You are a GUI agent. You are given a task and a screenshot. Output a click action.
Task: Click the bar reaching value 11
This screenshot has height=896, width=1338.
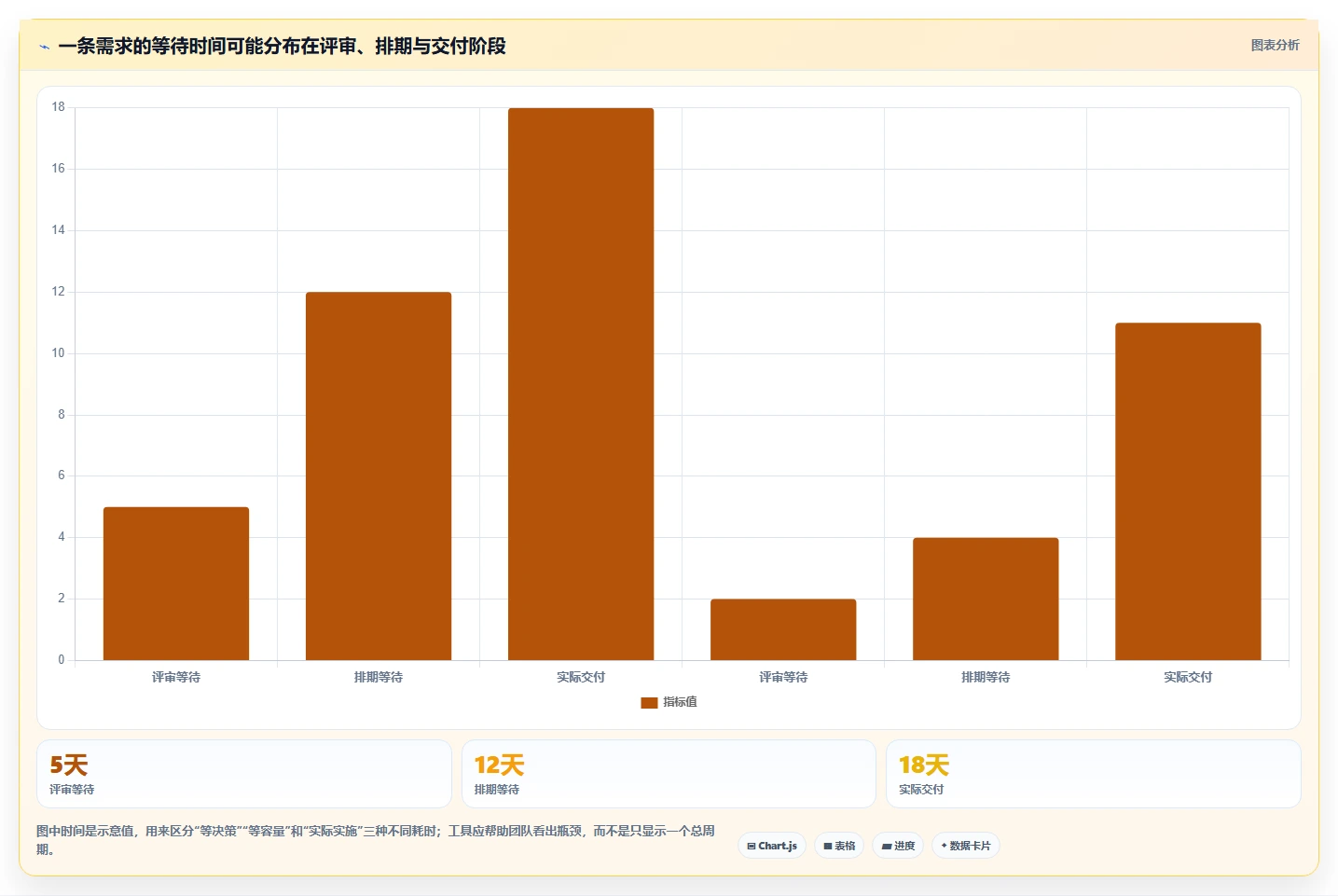coord(1188,491)
